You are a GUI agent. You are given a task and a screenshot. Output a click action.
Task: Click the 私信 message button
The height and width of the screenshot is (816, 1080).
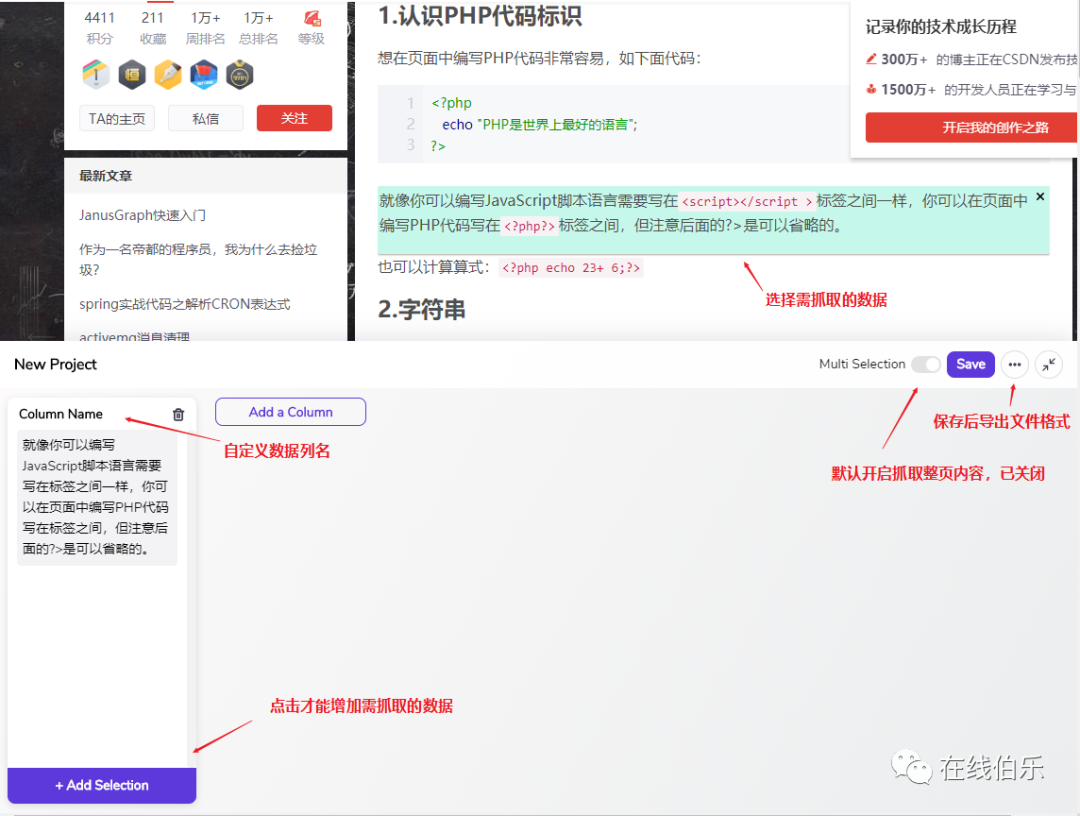coord(205,118)
